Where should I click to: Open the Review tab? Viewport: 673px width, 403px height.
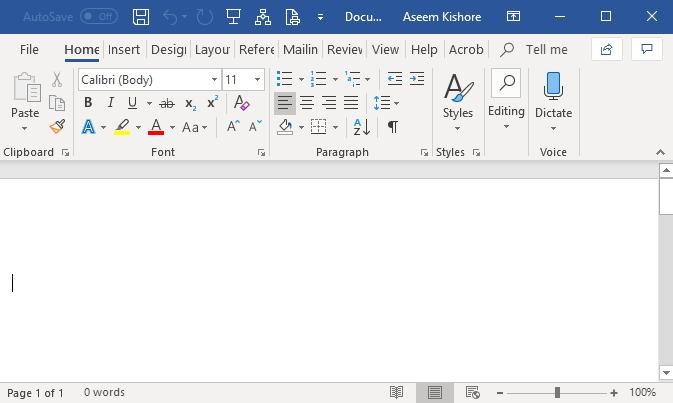(x=344, y=50)
